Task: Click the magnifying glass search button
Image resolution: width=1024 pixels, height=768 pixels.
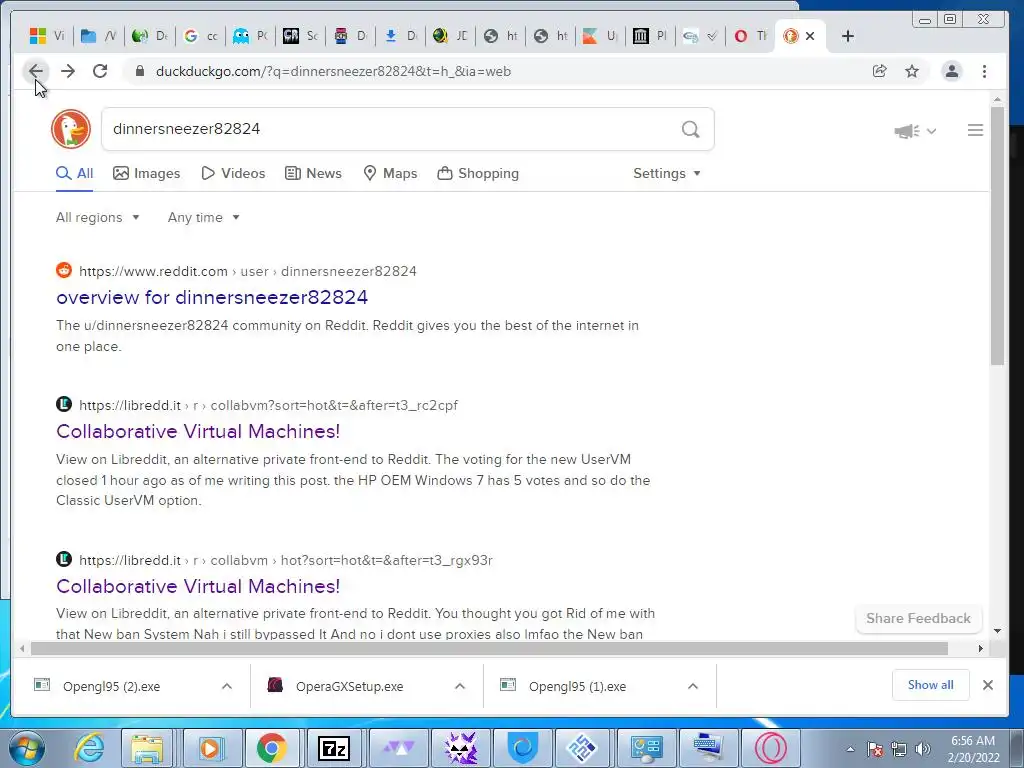Action: [690, 129]
